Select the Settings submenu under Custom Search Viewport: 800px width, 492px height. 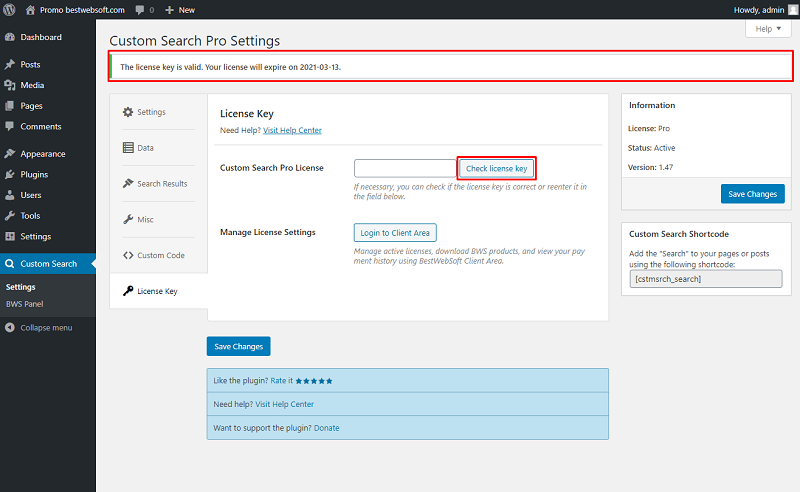pyautogui.click(x=20, y=287)
